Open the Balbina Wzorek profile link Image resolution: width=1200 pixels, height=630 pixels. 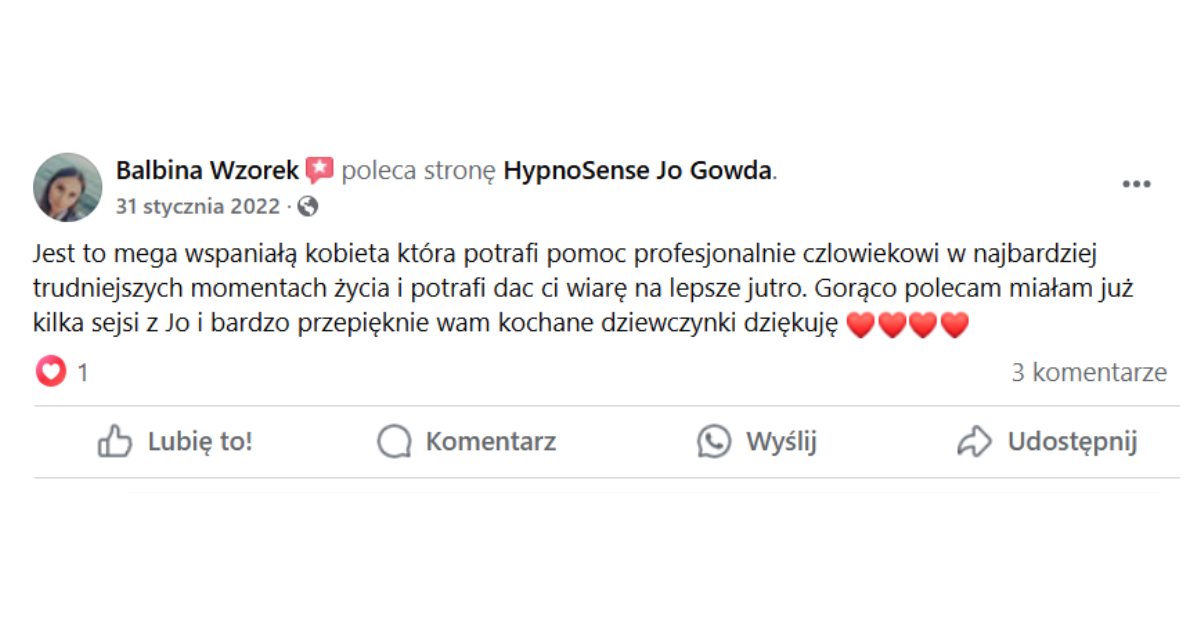click(x=207, y=171)
